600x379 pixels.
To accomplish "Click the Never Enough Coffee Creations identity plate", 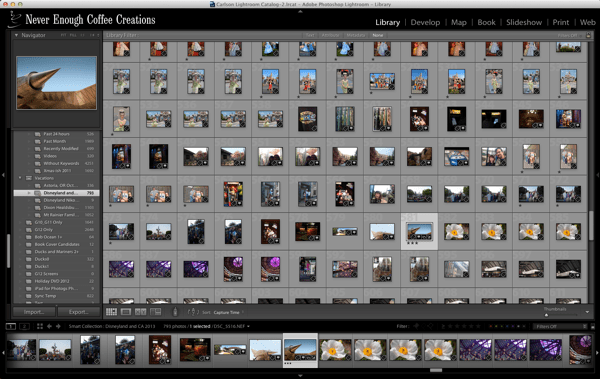I will coord(82,20).
